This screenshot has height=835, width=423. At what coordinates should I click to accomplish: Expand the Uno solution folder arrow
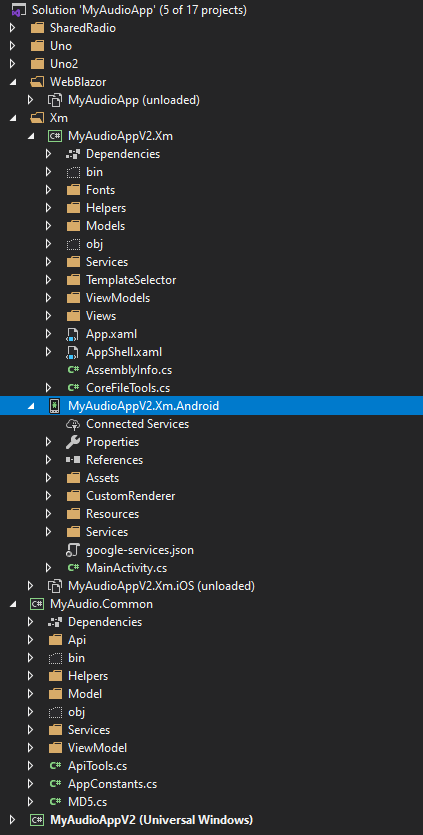coord(13,46)
